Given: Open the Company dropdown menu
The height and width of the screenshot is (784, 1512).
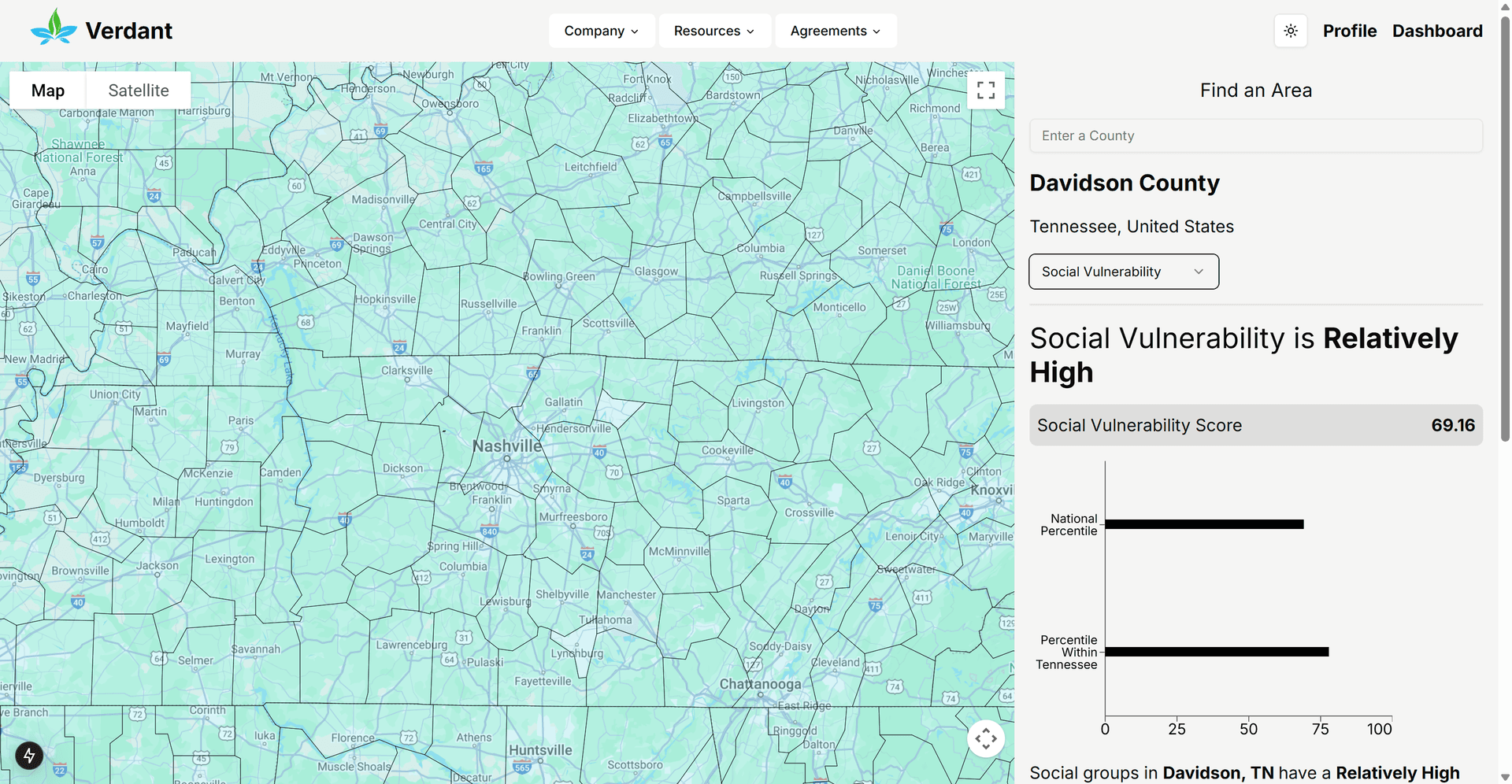Looking at the screenshot, I should pos(602,31).
